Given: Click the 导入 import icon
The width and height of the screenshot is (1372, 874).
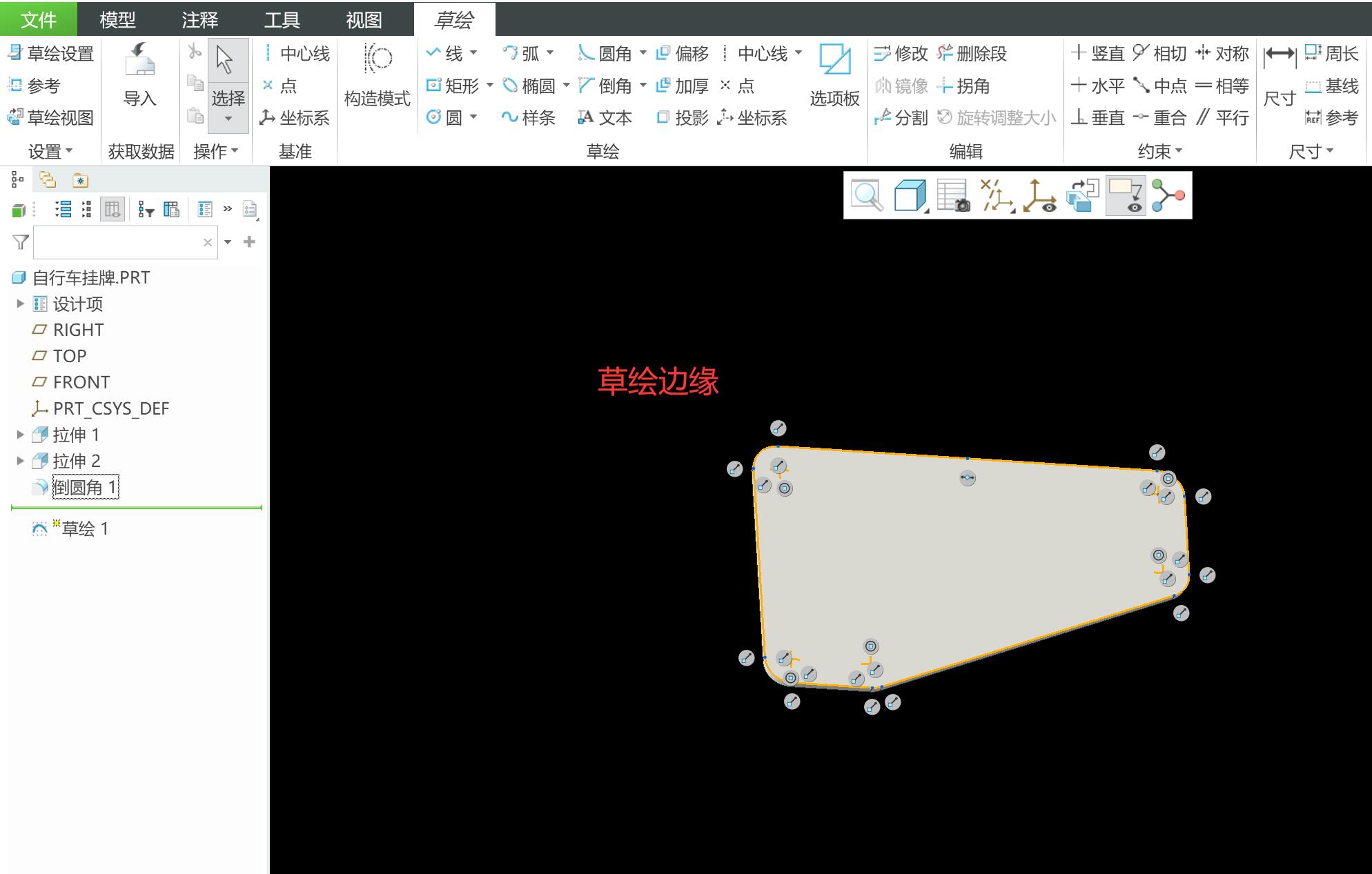Looking at the screenshot, I should click(139, 61).
